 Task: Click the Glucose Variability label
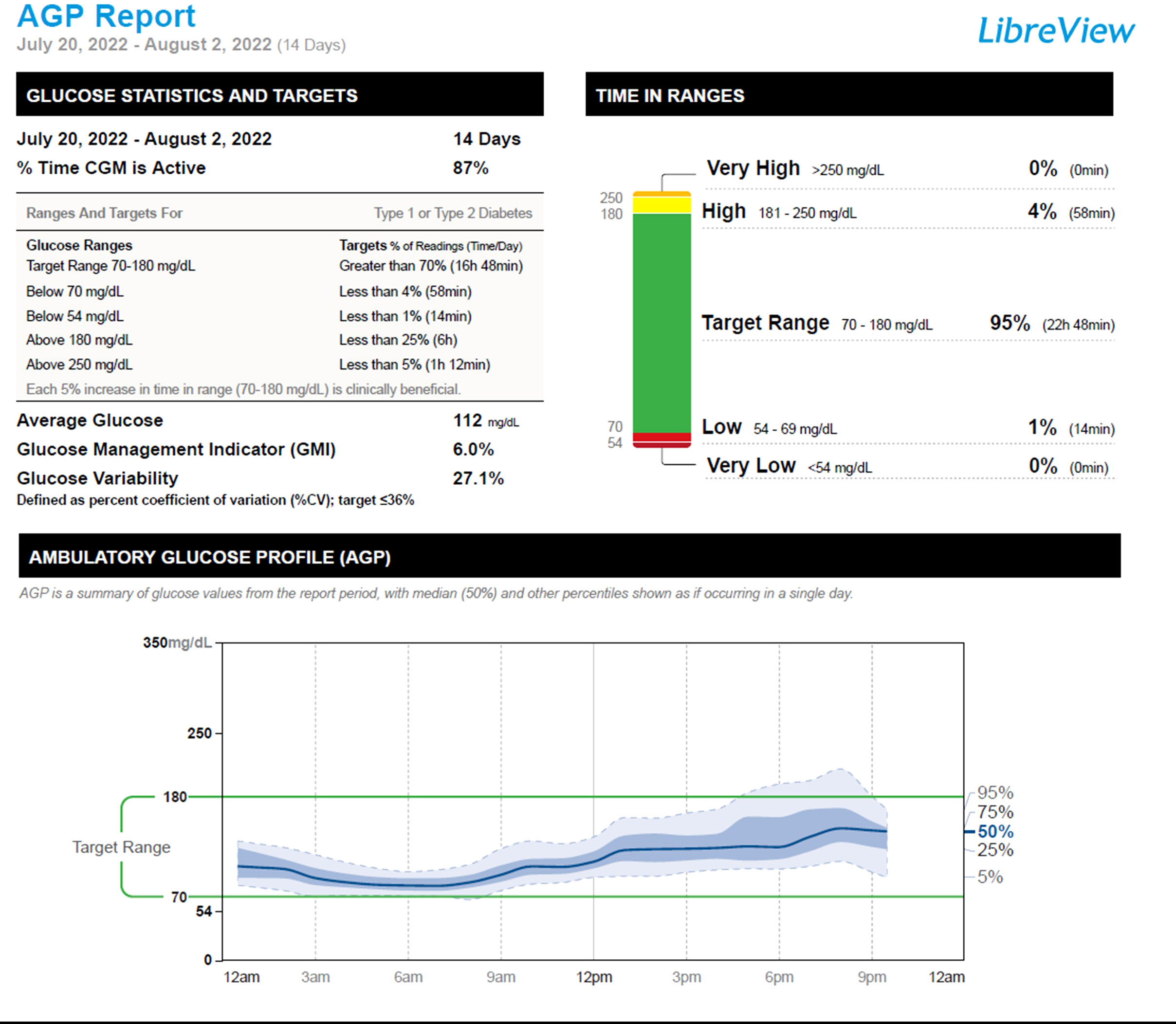tap(97, 478)
